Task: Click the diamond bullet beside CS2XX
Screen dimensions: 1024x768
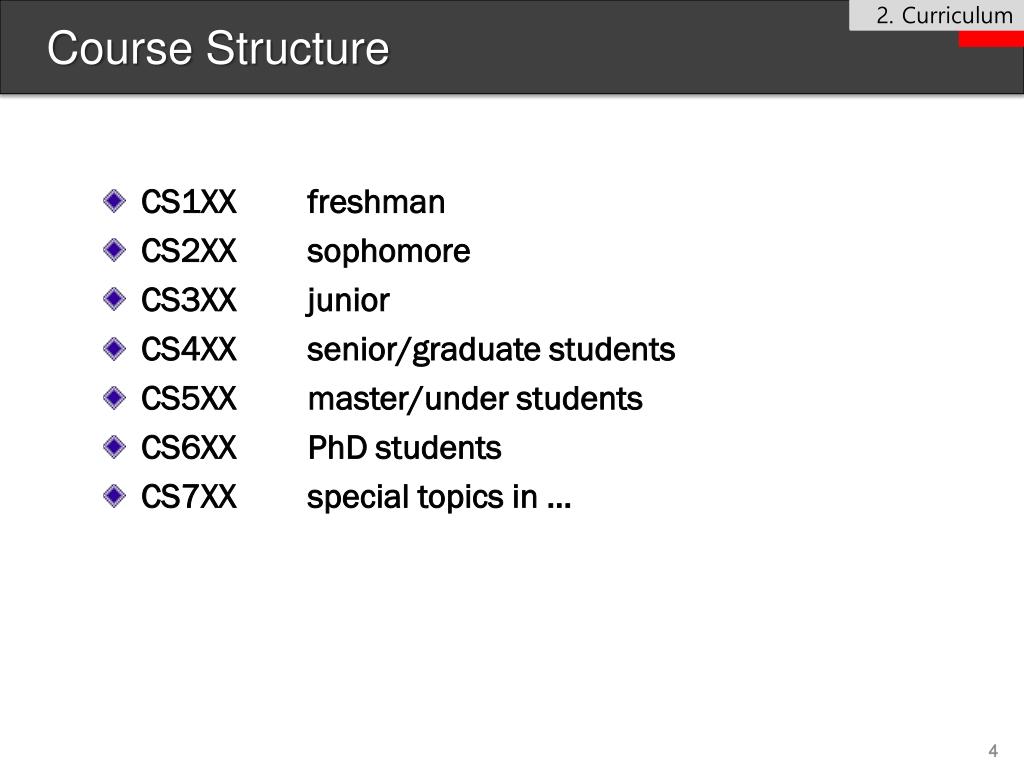Action: click(x=114, y=250)
